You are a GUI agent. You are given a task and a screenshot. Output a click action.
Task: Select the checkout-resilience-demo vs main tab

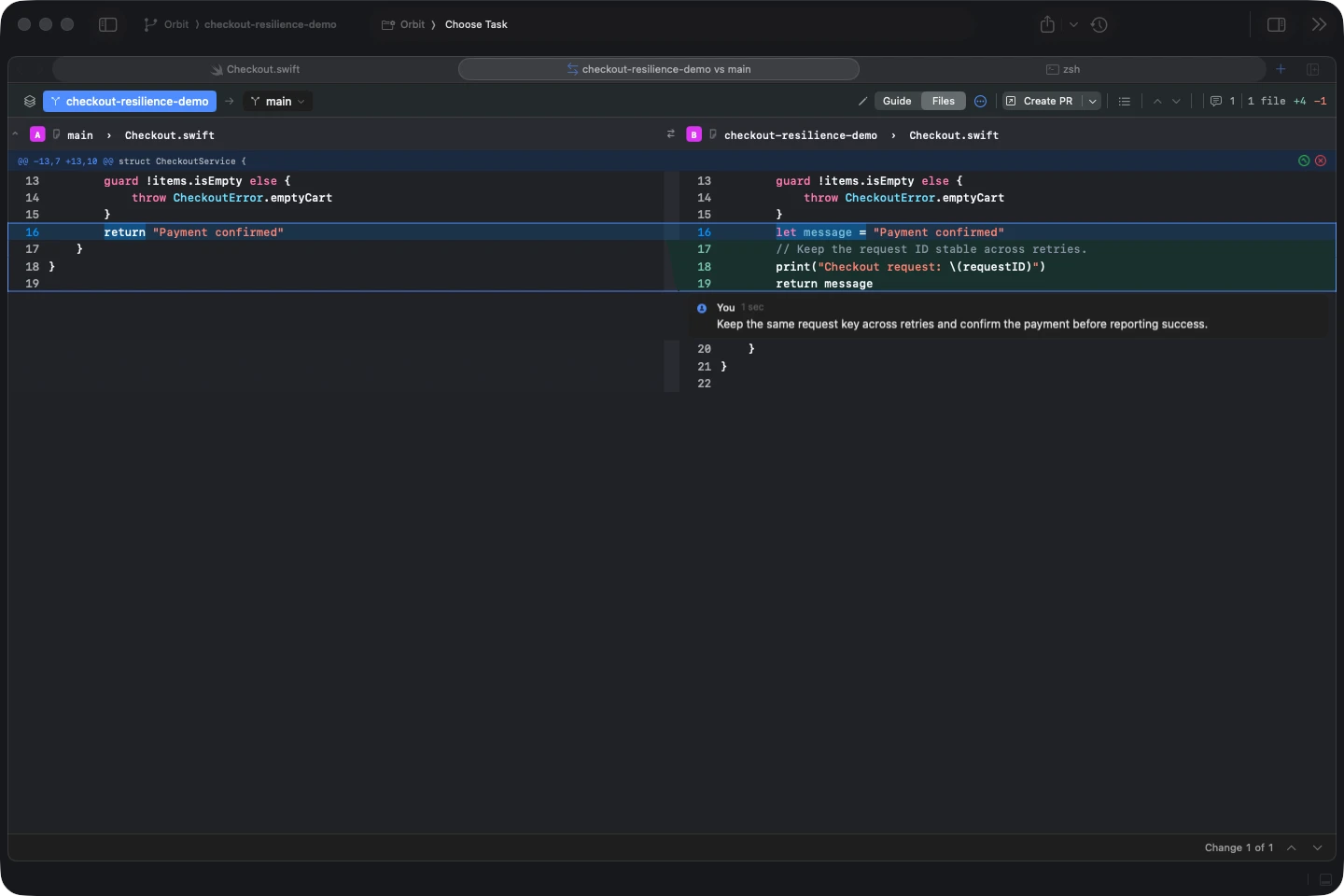(x=659, y=69)
